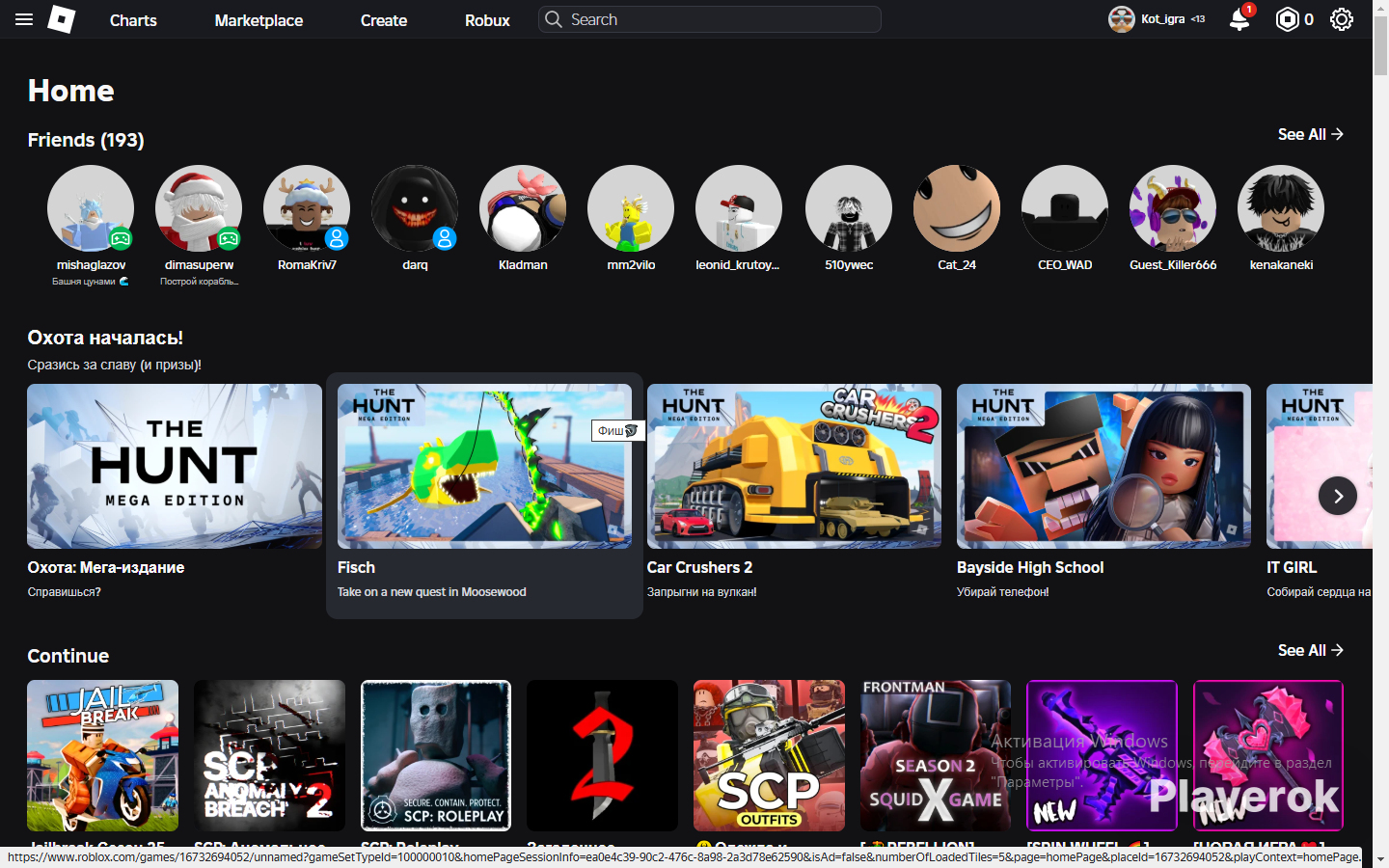Viewport: 1389px width, 868px height.
Task: Open Guest_Killer666's friend avatar
Action: click(1173, 208)
